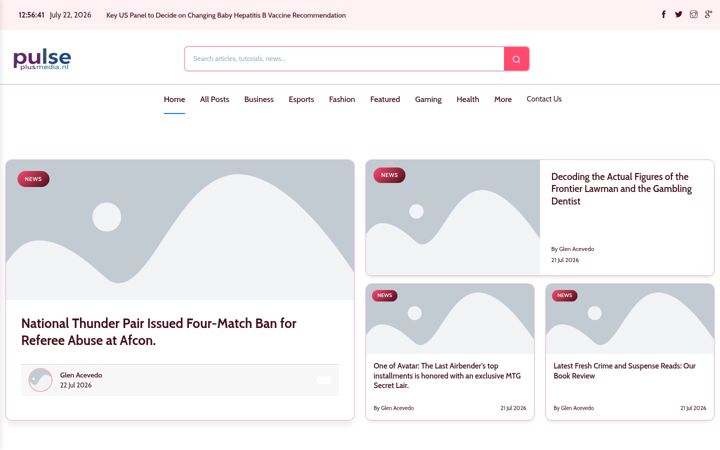
Task: Click the Frontier Lawman article thumbnail
Action: click(x=453, y=218)
